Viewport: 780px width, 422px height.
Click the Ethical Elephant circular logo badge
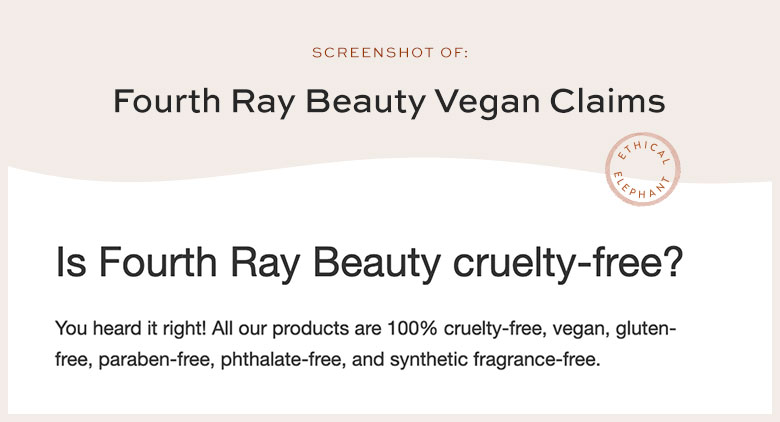click(642, 169)
